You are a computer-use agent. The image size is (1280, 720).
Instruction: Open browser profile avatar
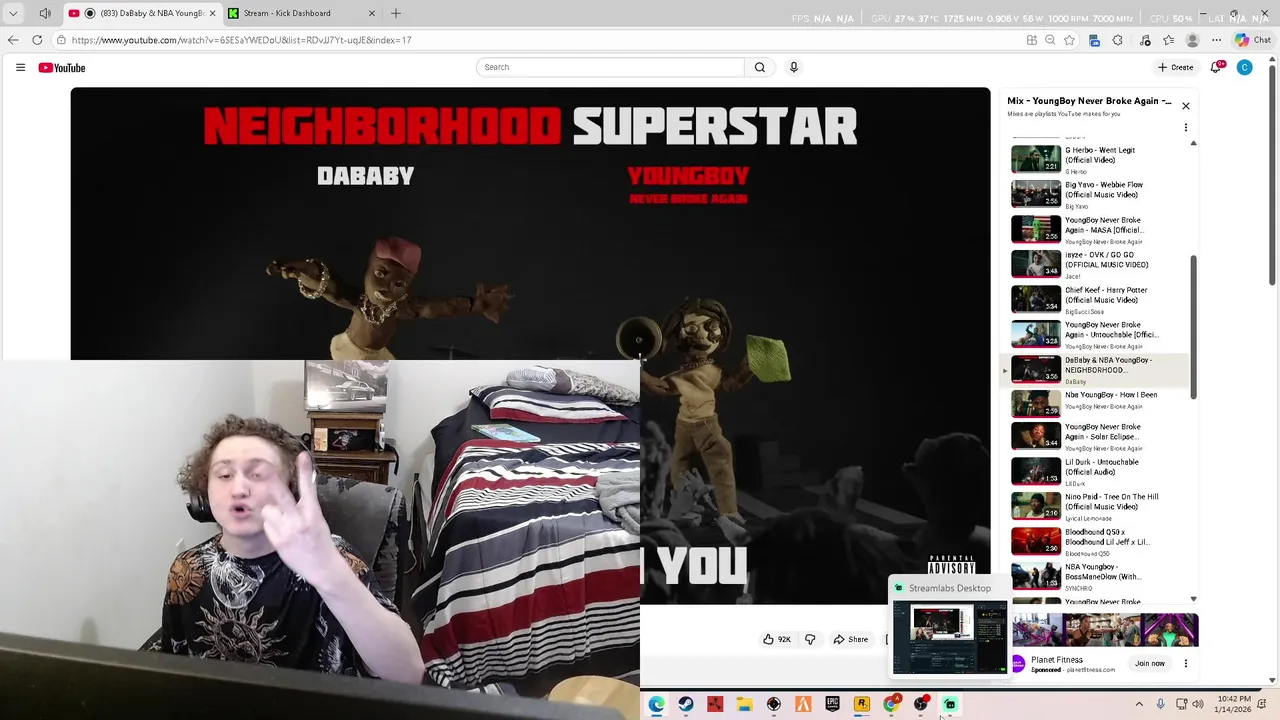click(x=1192, y=40)
